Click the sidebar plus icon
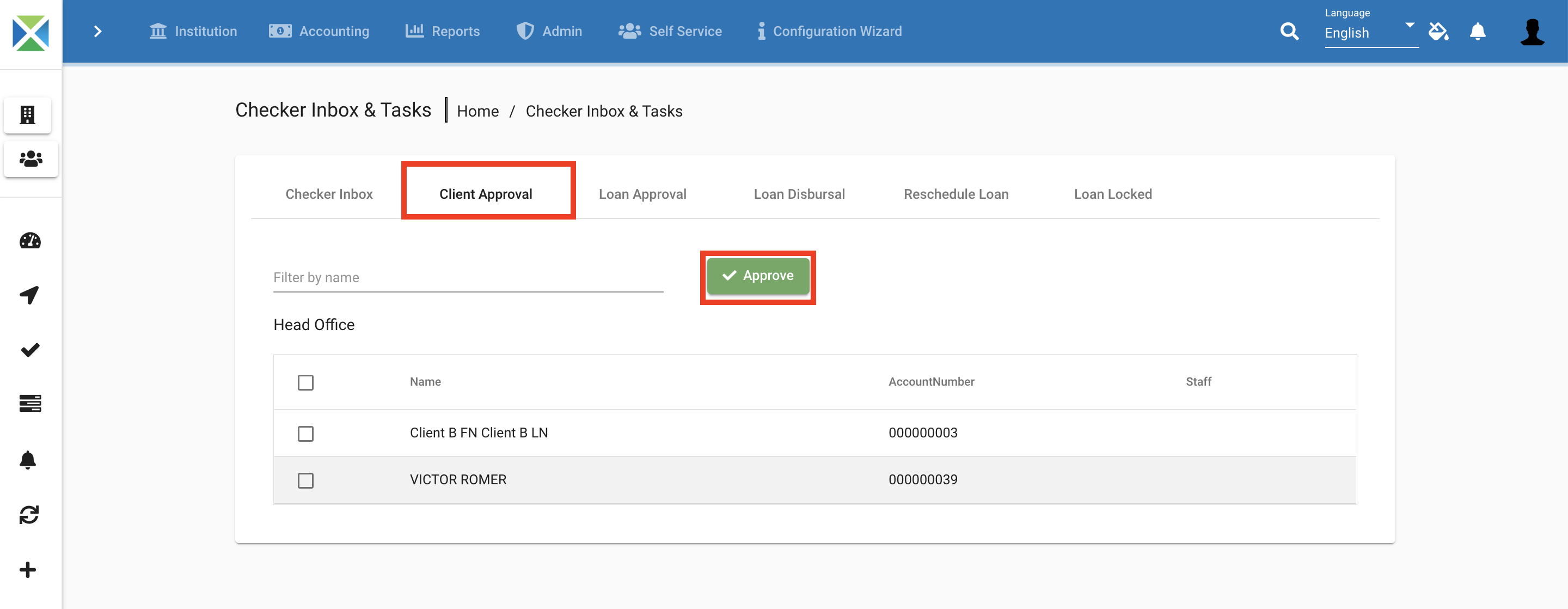The width and height of the screenshot is (1568, 609). pyautogui.click(x=28, y=569)
